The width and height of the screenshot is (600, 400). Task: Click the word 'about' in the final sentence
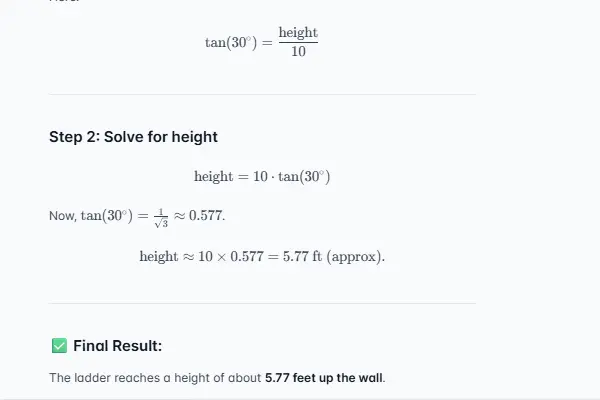pyautogui.click(x=246, y=378)
